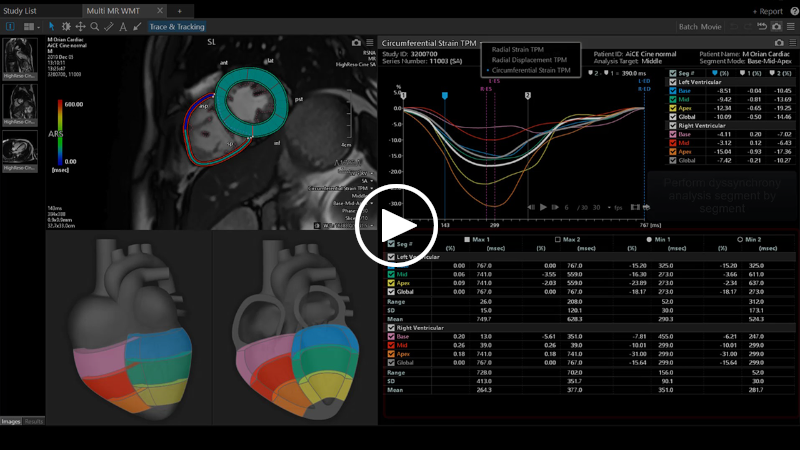The image size is (800, 450).
Task: Toggle blue Base checkbox in graph legend
Action: (x=673, y=91)
